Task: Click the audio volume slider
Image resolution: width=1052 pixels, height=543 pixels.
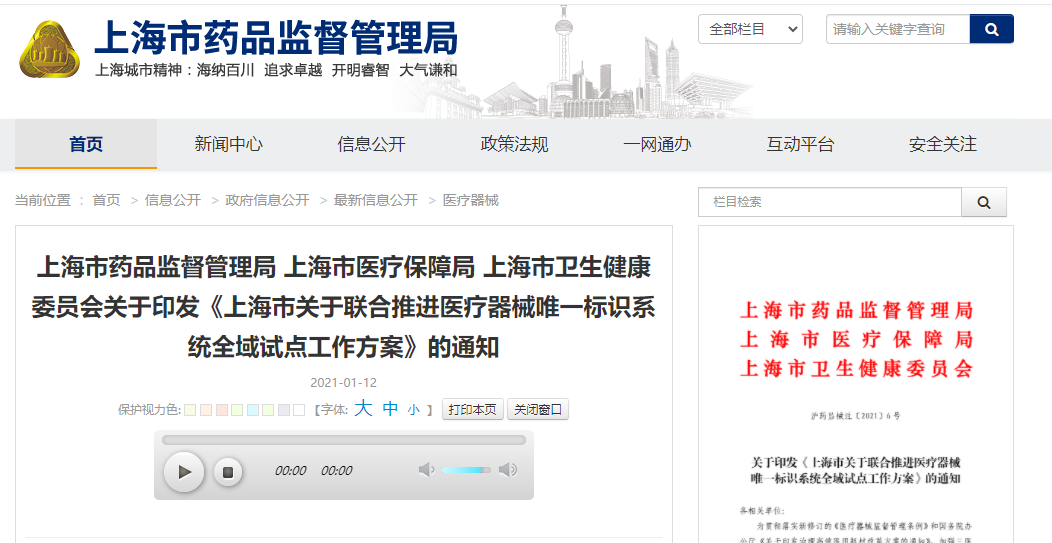Action: click(466, 470)
